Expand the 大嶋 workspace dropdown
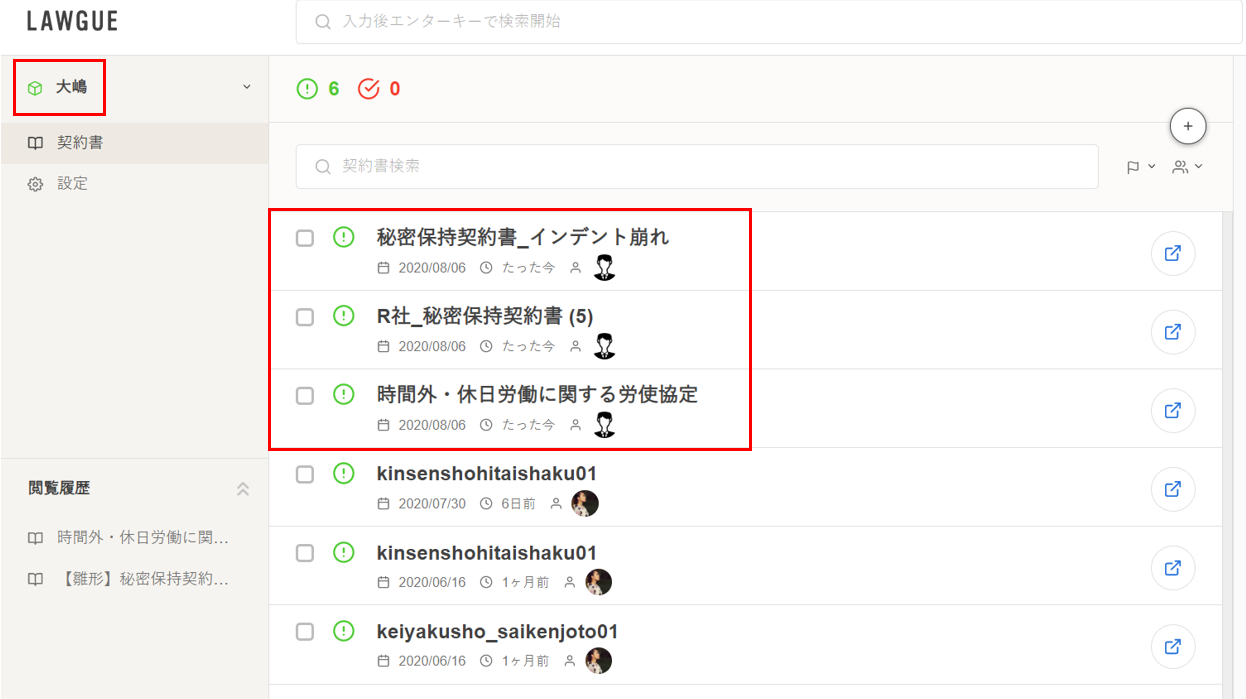The height and width of the screenshot is (699, 1246). pyautogui.click(x=247, y=87)
